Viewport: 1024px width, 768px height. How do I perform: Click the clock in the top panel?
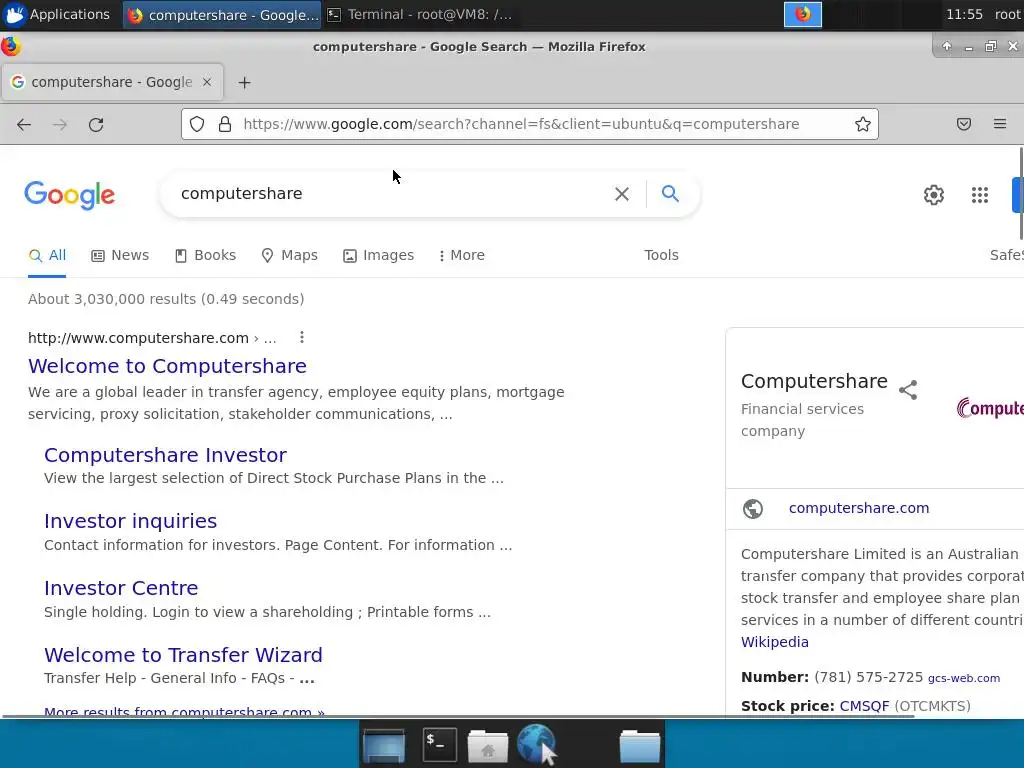[x=964, y=14]
